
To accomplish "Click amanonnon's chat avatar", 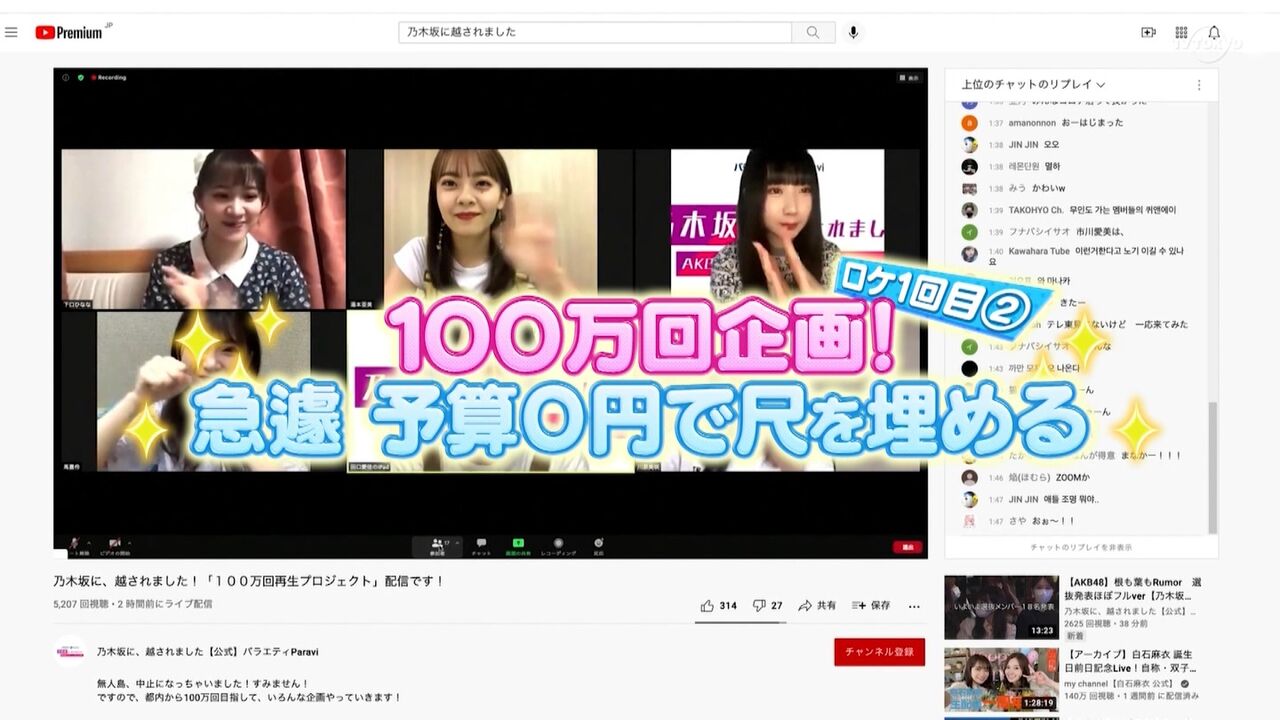I will pyautogui.click(x=969, y=123).
